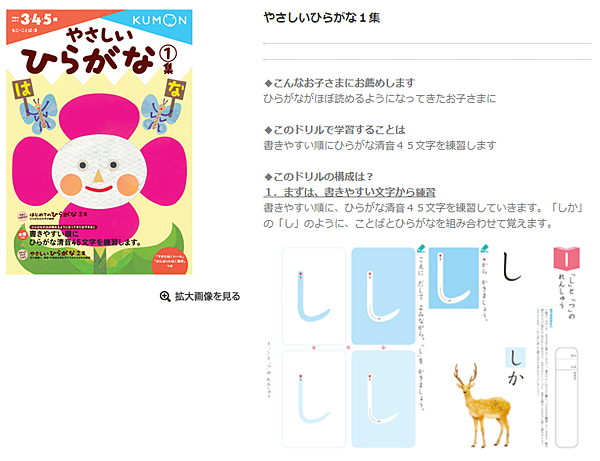This screenshot has height=461, width=600.
Task: Click the しか word label near the deer
Action: click(x=515, y=367)
